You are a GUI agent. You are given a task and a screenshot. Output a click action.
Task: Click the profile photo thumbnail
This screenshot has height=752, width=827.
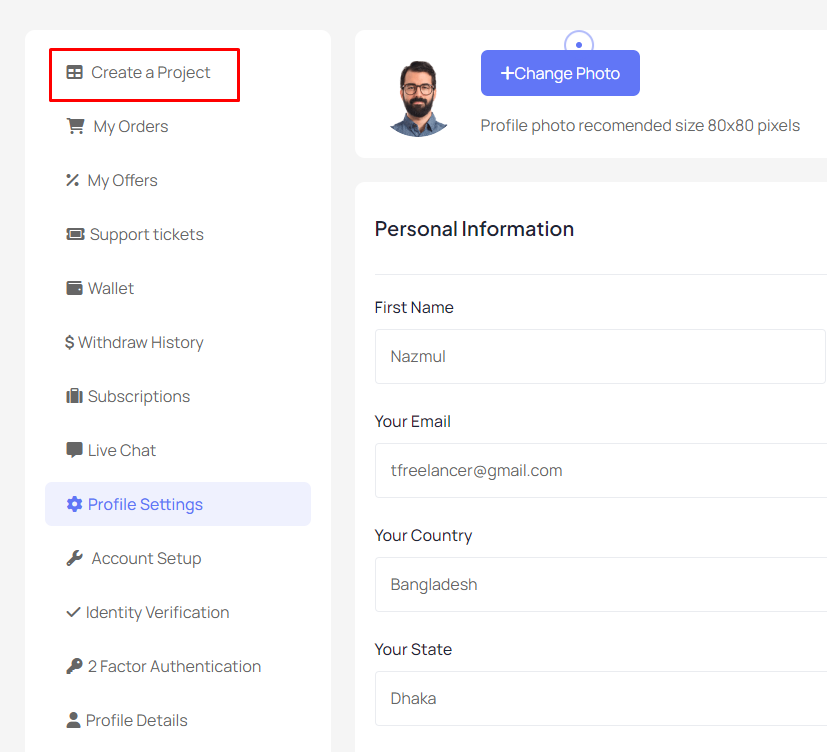coord(418,99)
